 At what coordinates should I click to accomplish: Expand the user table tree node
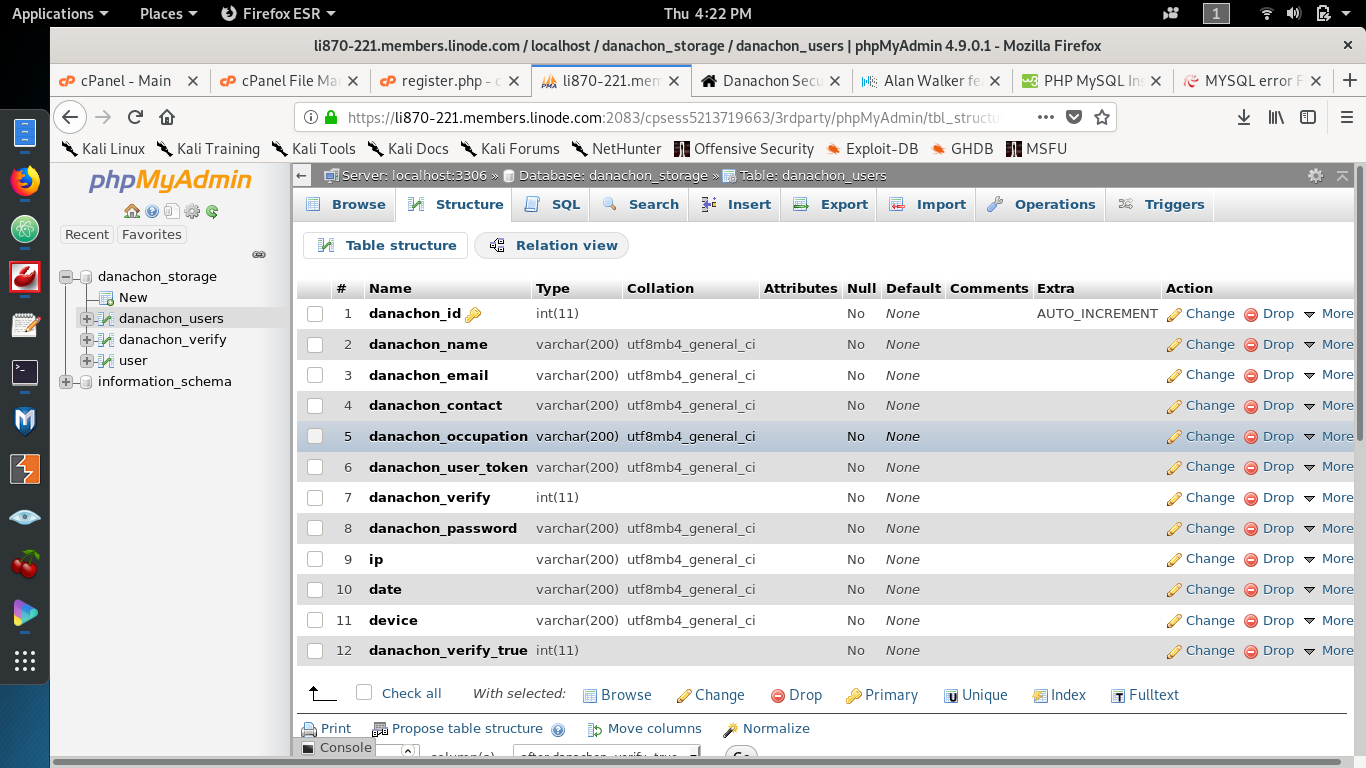[x=87, y=360]
